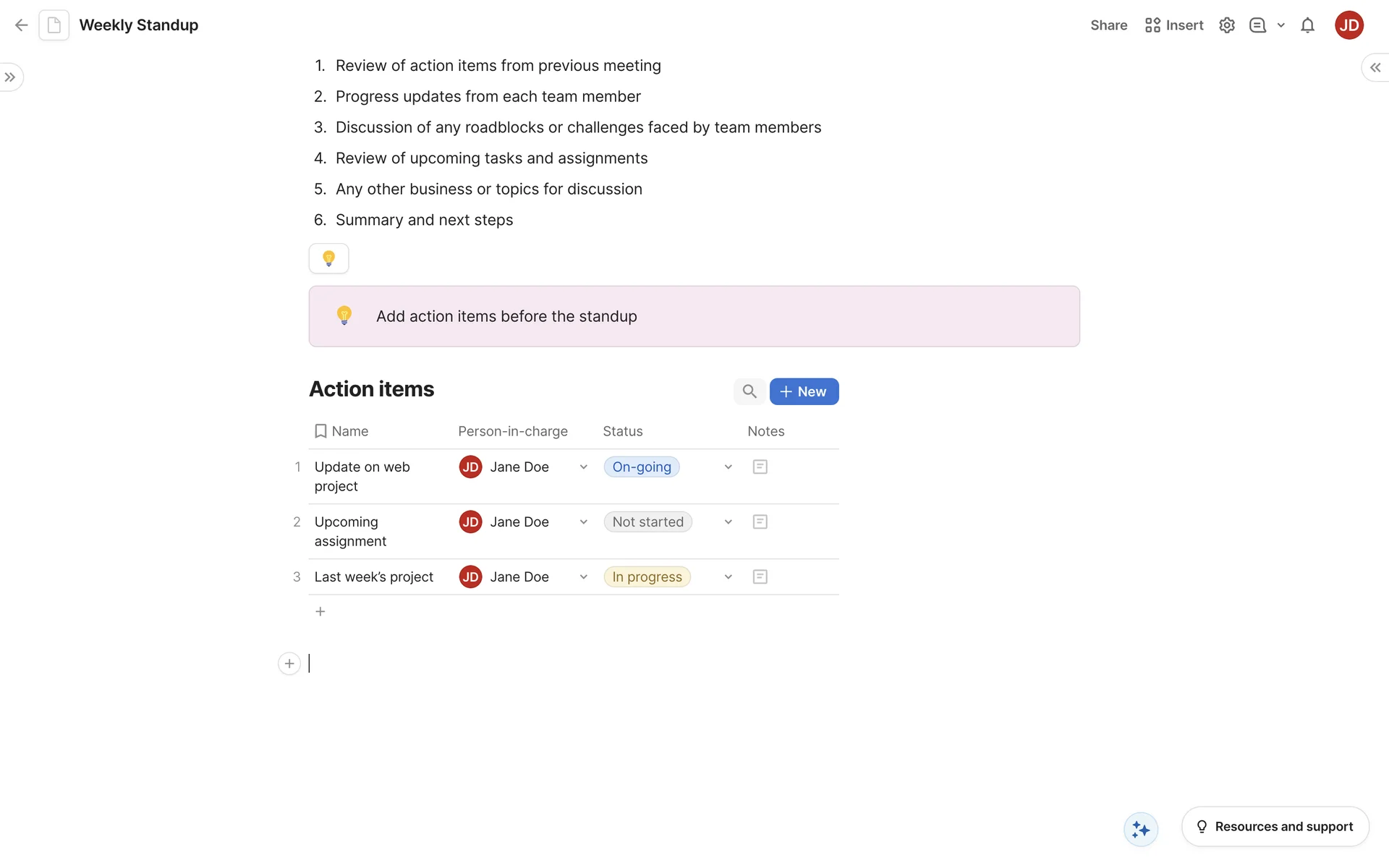Open notes for Last week's project
The height and width of the screenshot is (868, 1389).
click(760, 577)
